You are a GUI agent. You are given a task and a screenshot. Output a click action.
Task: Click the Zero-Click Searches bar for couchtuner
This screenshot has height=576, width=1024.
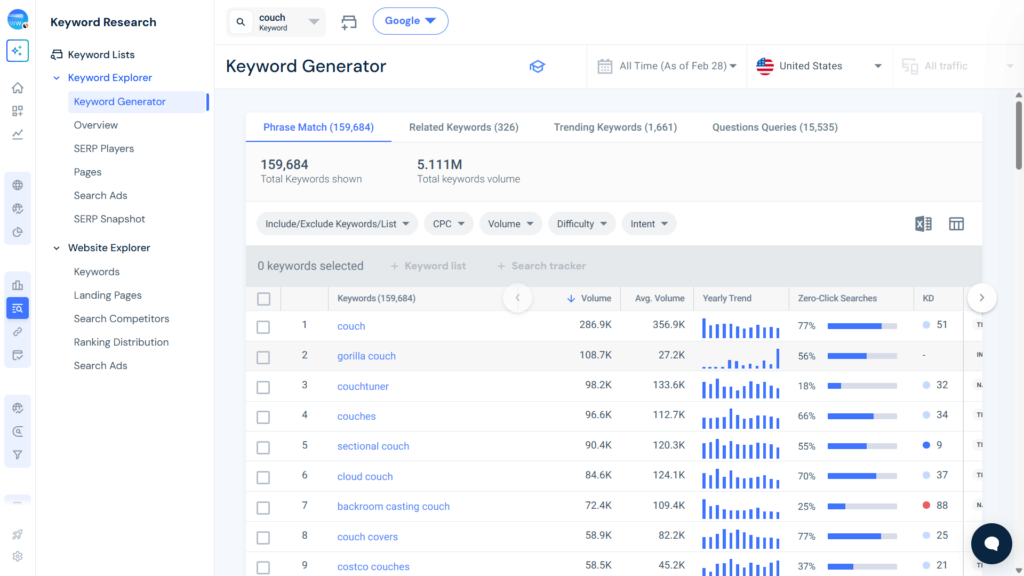tap(862, 386)
